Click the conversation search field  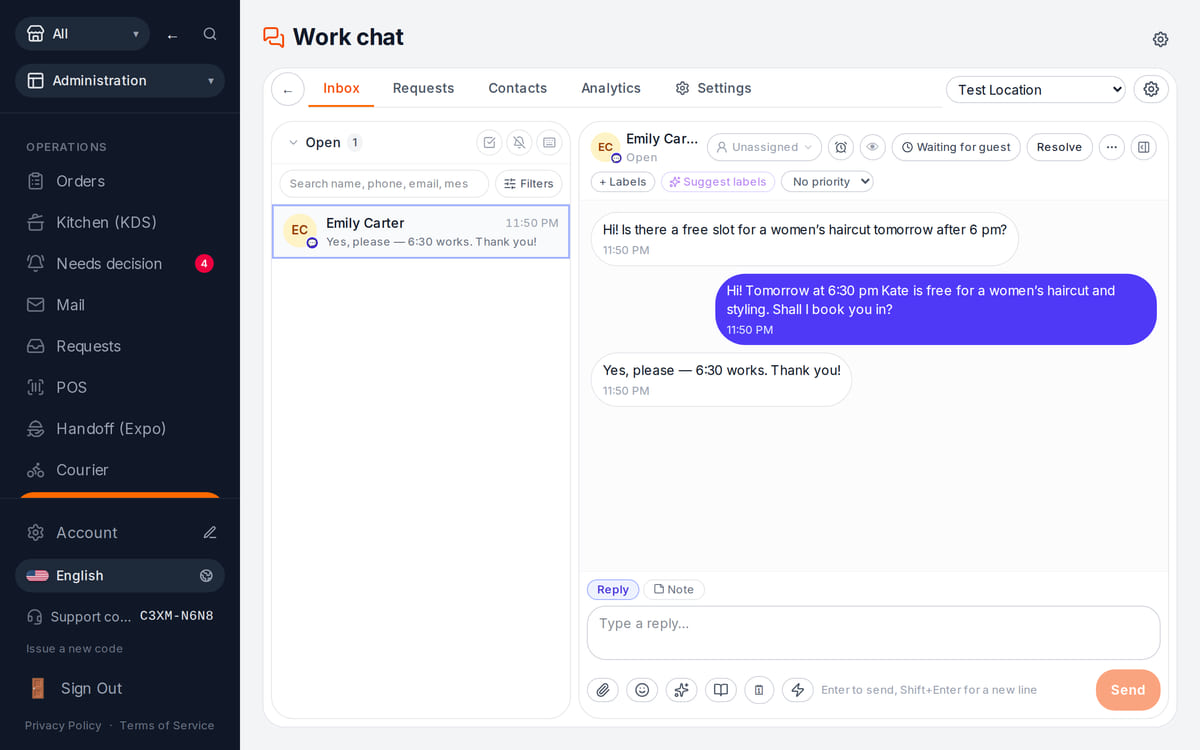[x=384, y=183]
